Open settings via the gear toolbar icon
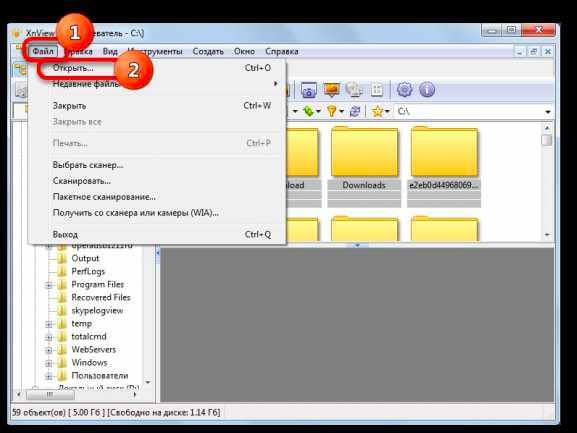Viewport: 577px width, 433px height. click(x=404, y=90)
